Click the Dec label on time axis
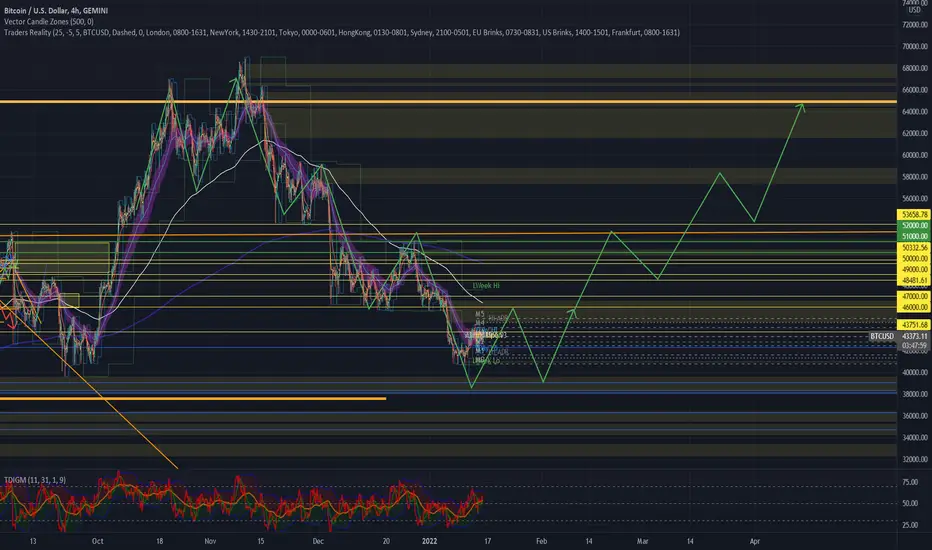 318,541
